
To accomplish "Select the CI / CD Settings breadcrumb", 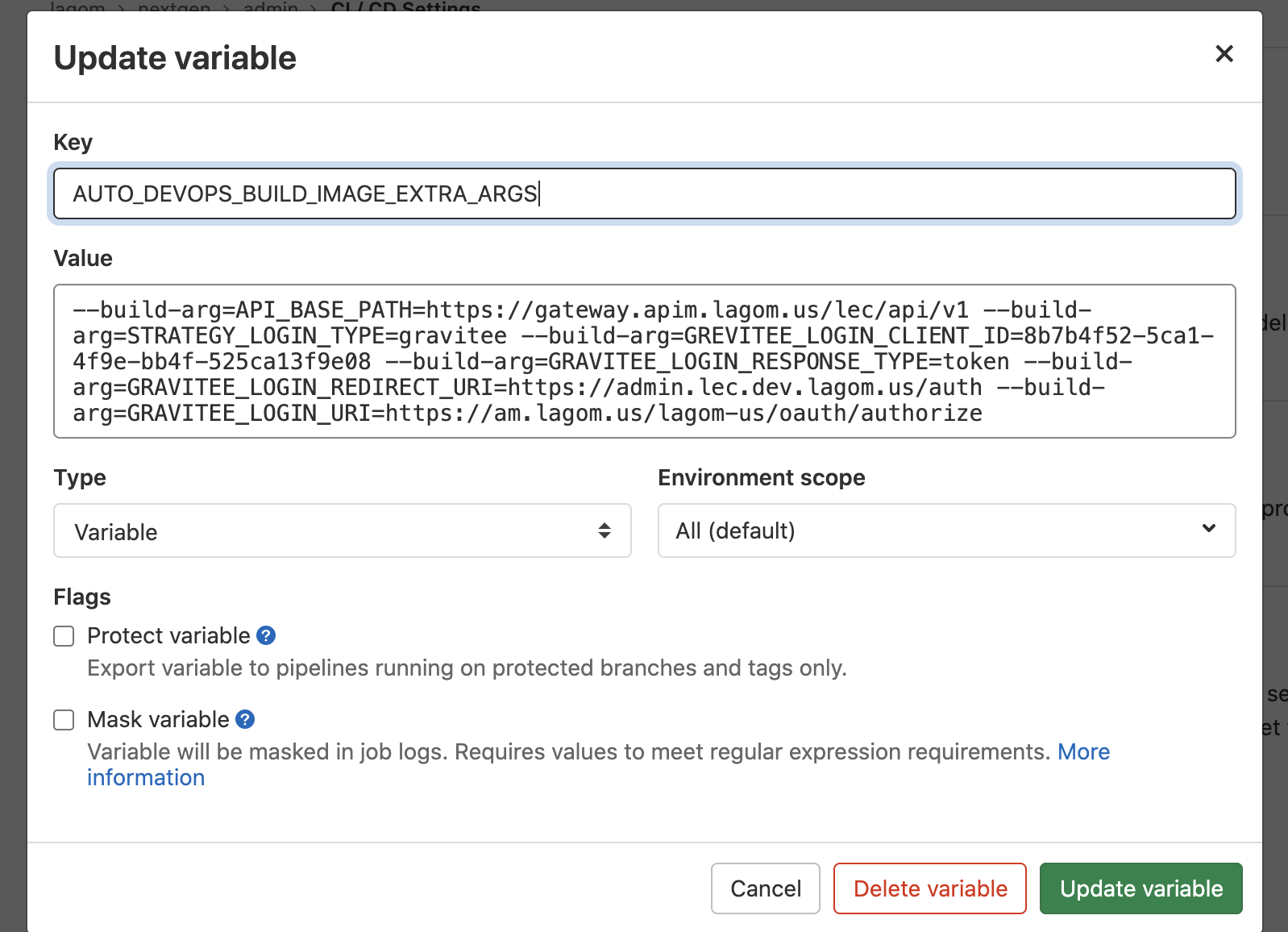I will click(x=405, y=6).
